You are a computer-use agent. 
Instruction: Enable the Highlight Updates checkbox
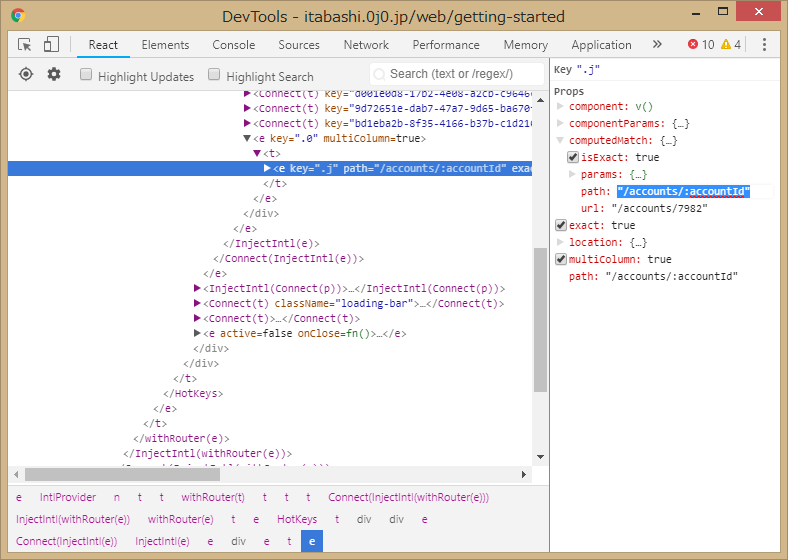click(x=87, y=75)
